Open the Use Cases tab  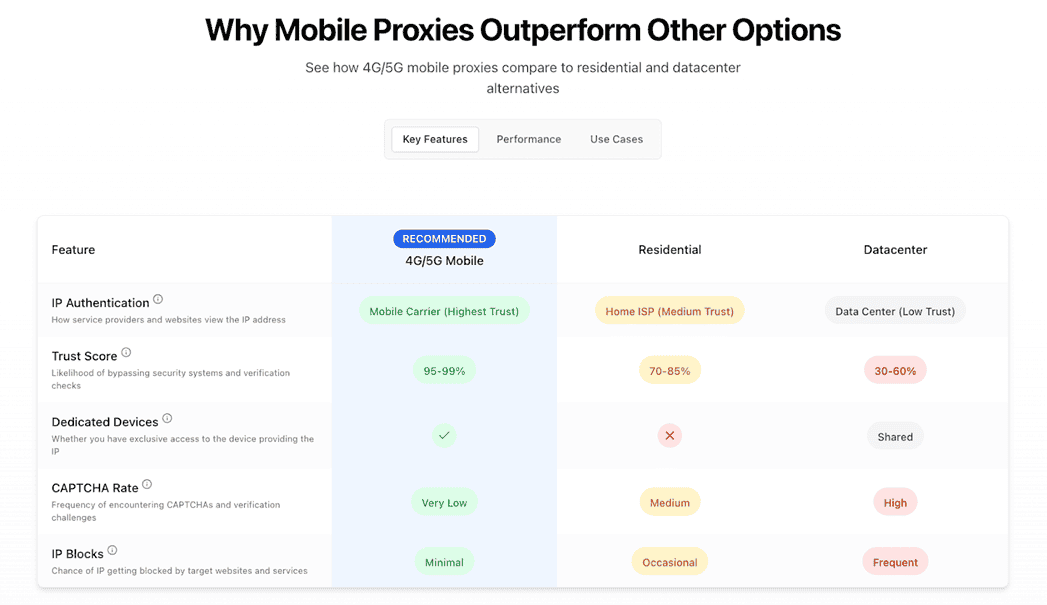616,139
